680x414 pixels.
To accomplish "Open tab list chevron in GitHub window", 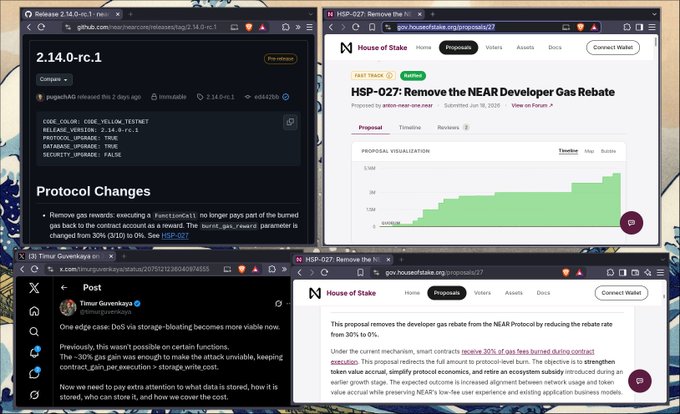I will coord(311,14).
